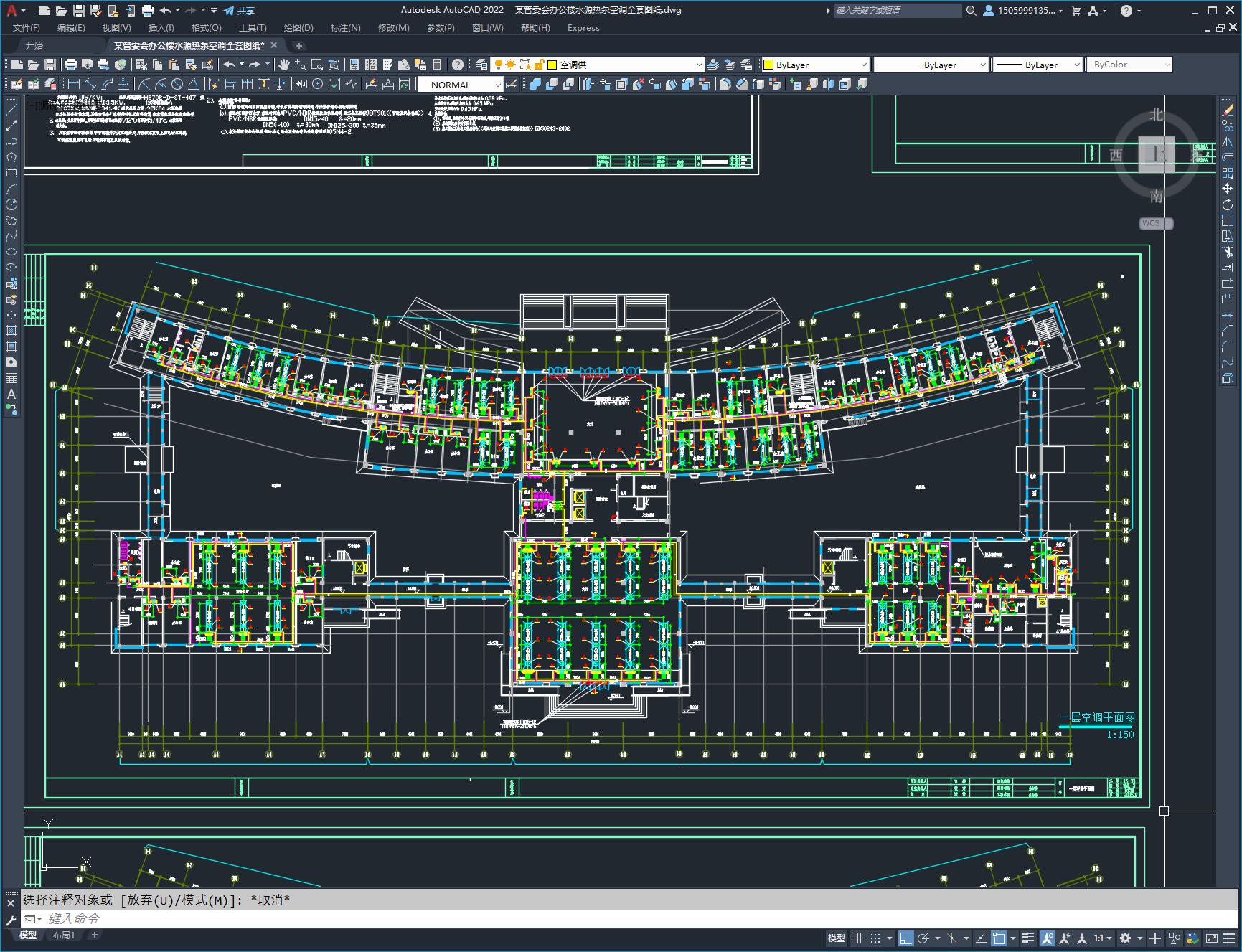The height and width of the screenshot is (952, 1242).
Task: Select the Rotate tool in modify toolbar
Action: click(1228, 204)
